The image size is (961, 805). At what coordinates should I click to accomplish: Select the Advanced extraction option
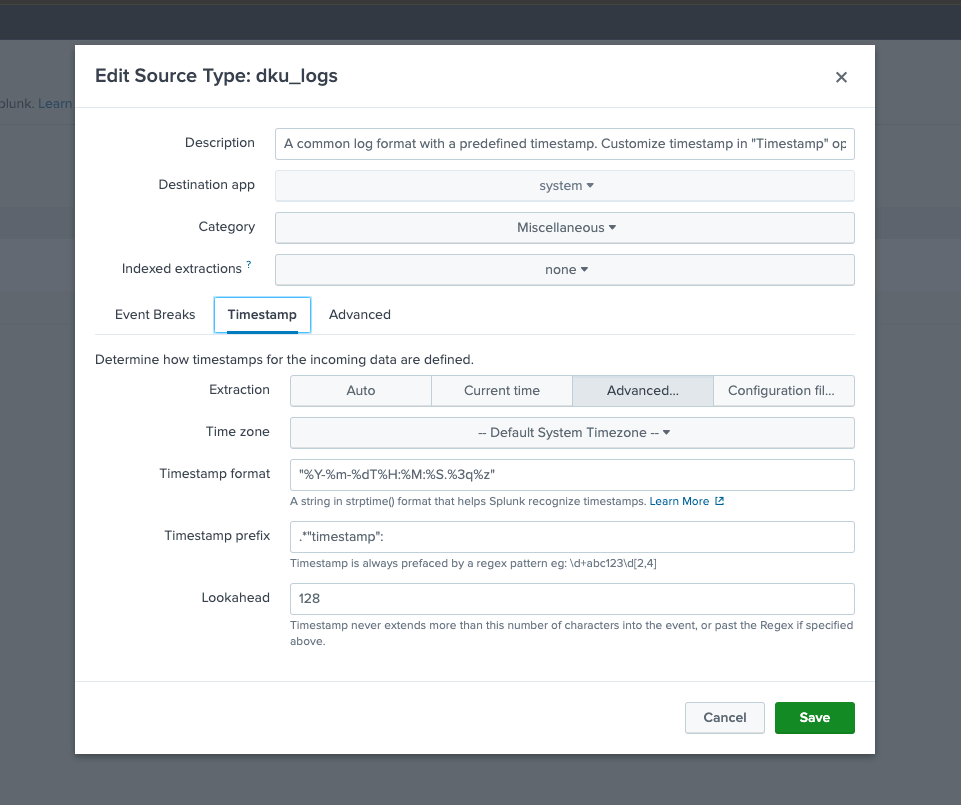pyautogui.click(x=642, y=390)
